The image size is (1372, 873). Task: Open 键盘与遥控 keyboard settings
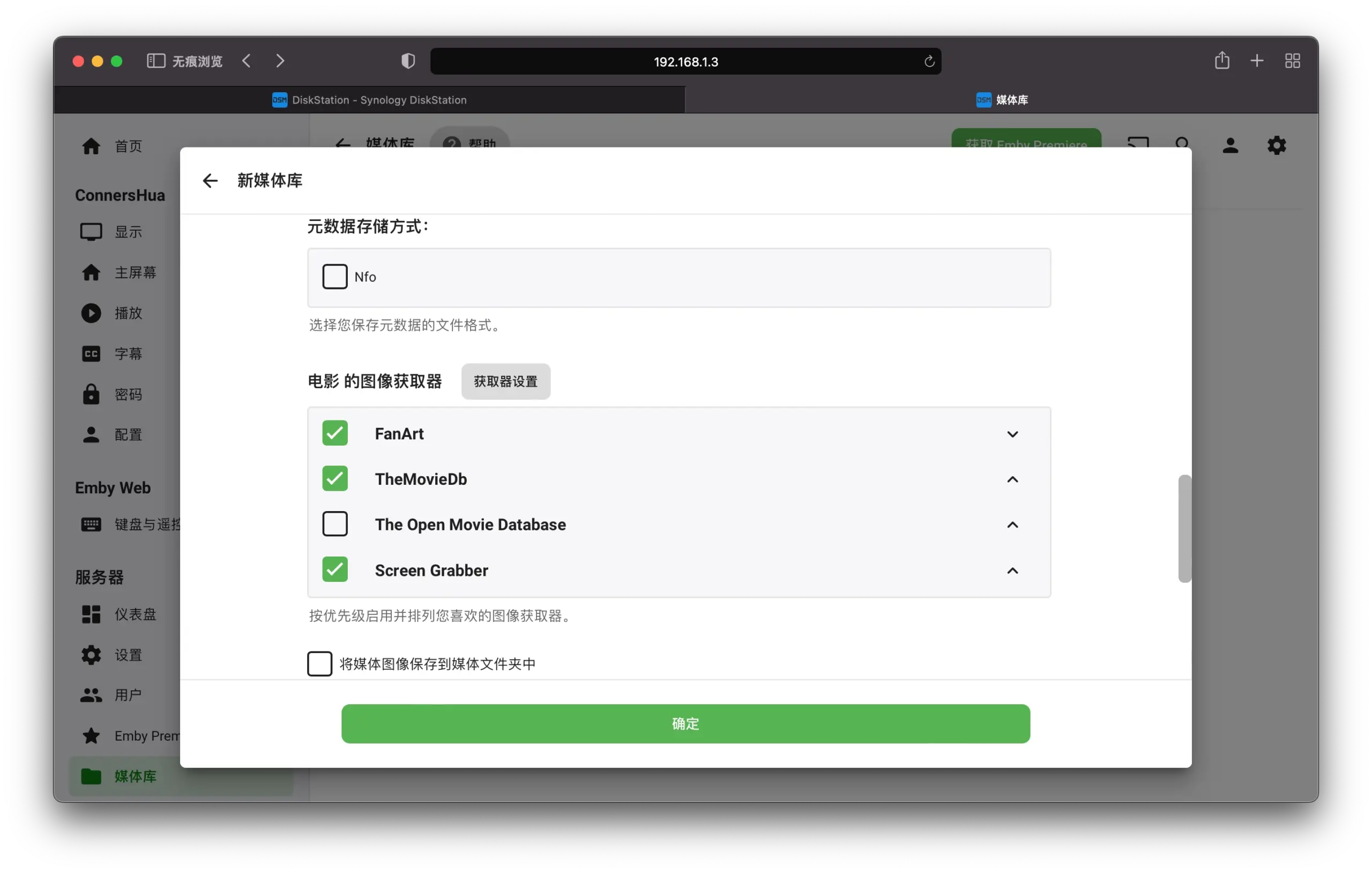[x=130, y=524]
